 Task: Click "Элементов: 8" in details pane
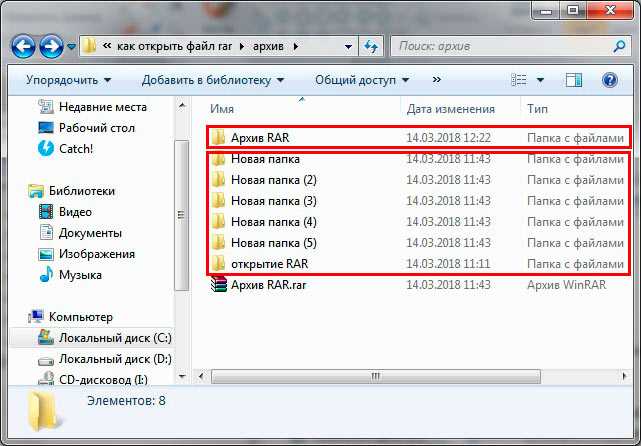[126, 401]
